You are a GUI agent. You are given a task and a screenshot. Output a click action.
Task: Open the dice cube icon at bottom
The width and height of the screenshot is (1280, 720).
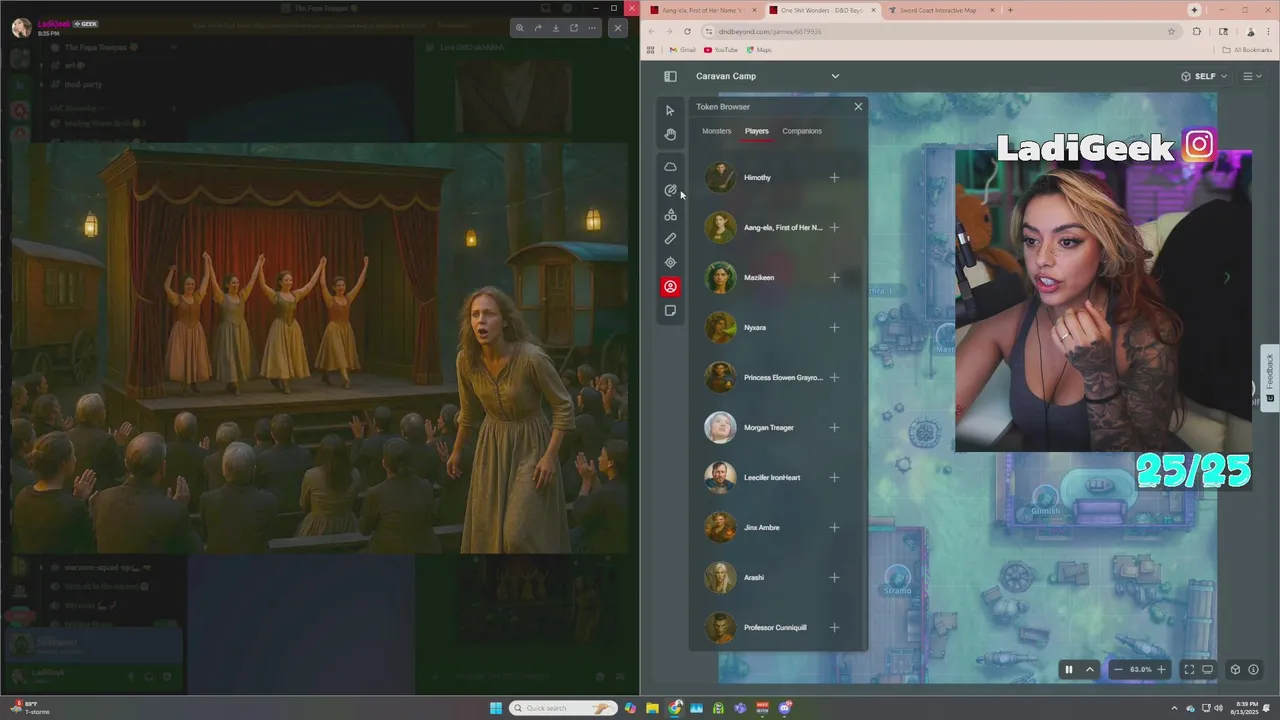pyautogui.click(x=1235, y=669)
